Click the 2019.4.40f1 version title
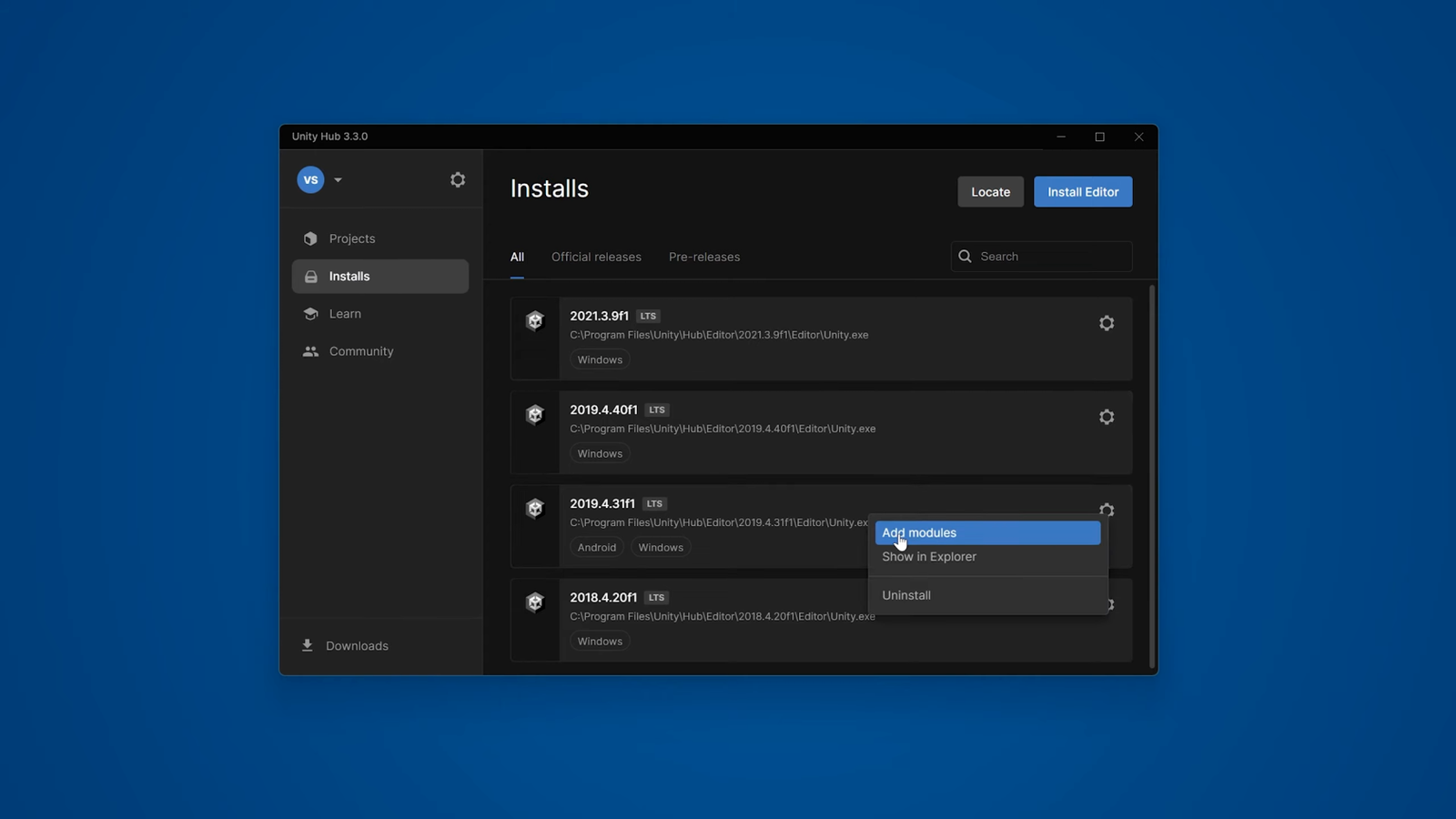This screenshot has height=819, width=1456. click(603, 409)
